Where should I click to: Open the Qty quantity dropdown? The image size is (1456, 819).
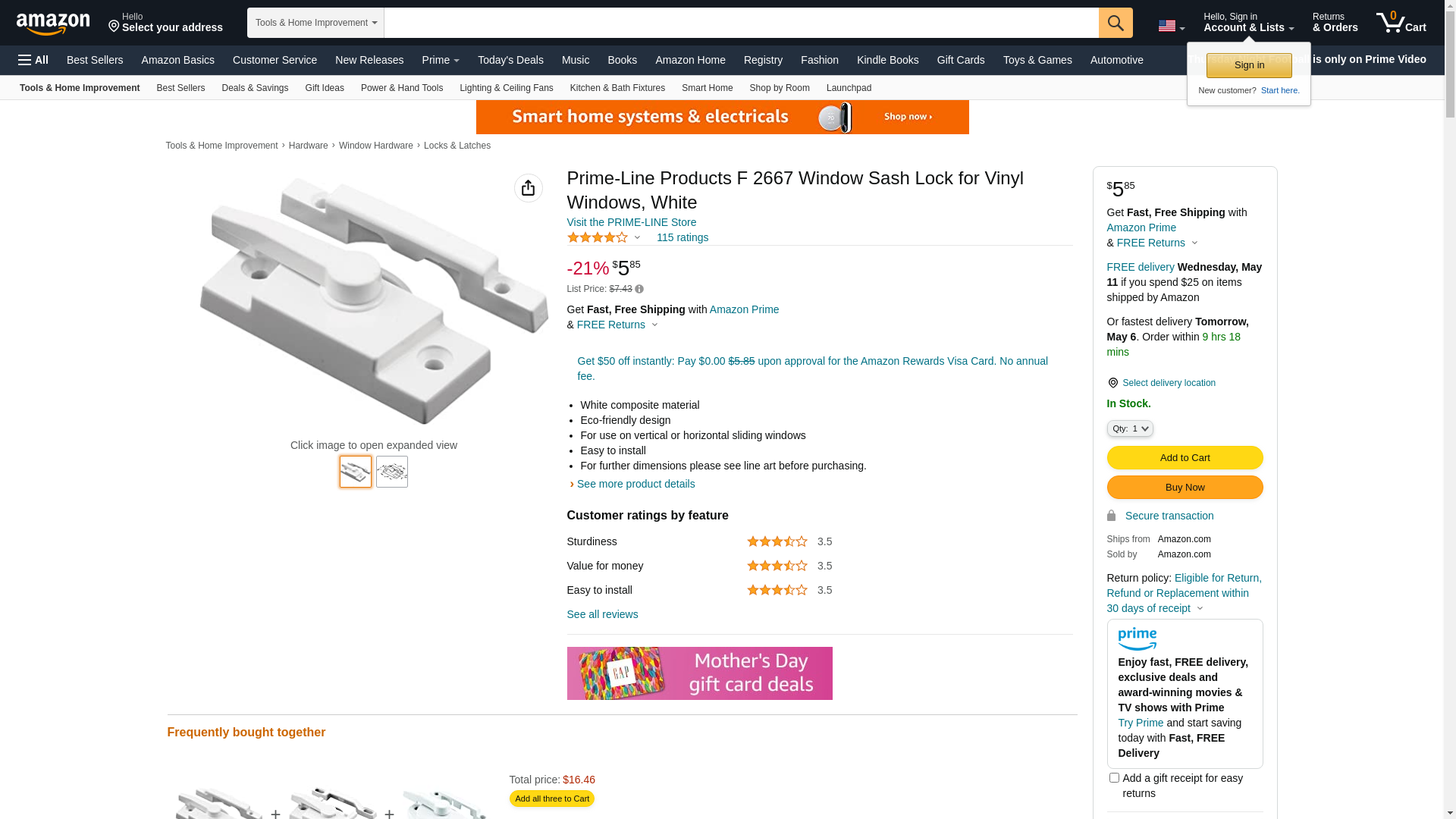tap(1130, 428)
